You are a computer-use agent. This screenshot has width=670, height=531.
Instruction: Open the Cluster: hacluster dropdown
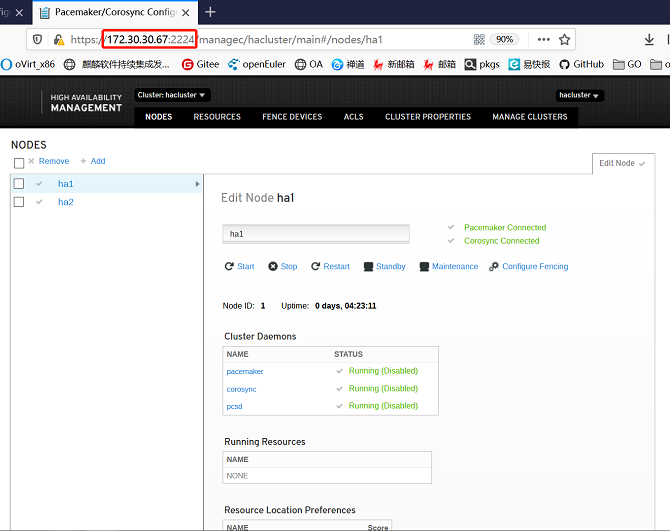[x=172, y=95]
